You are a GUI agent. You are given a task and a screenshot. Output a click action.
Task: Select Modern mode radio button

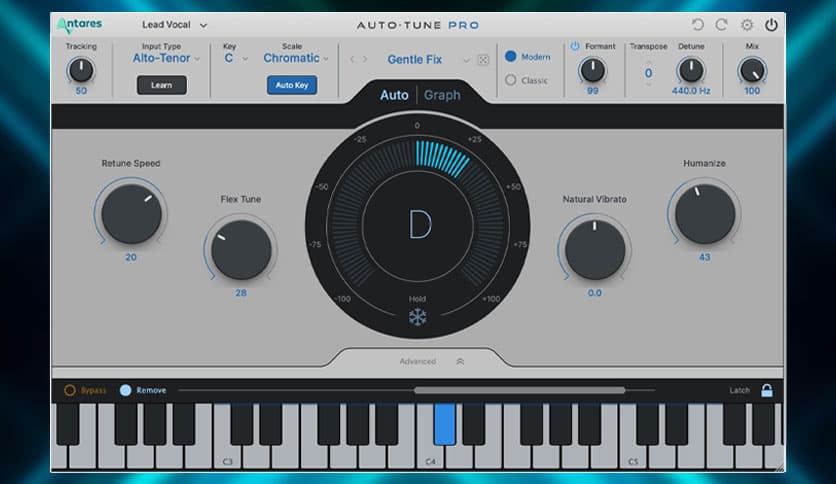[x=510, y=56]
